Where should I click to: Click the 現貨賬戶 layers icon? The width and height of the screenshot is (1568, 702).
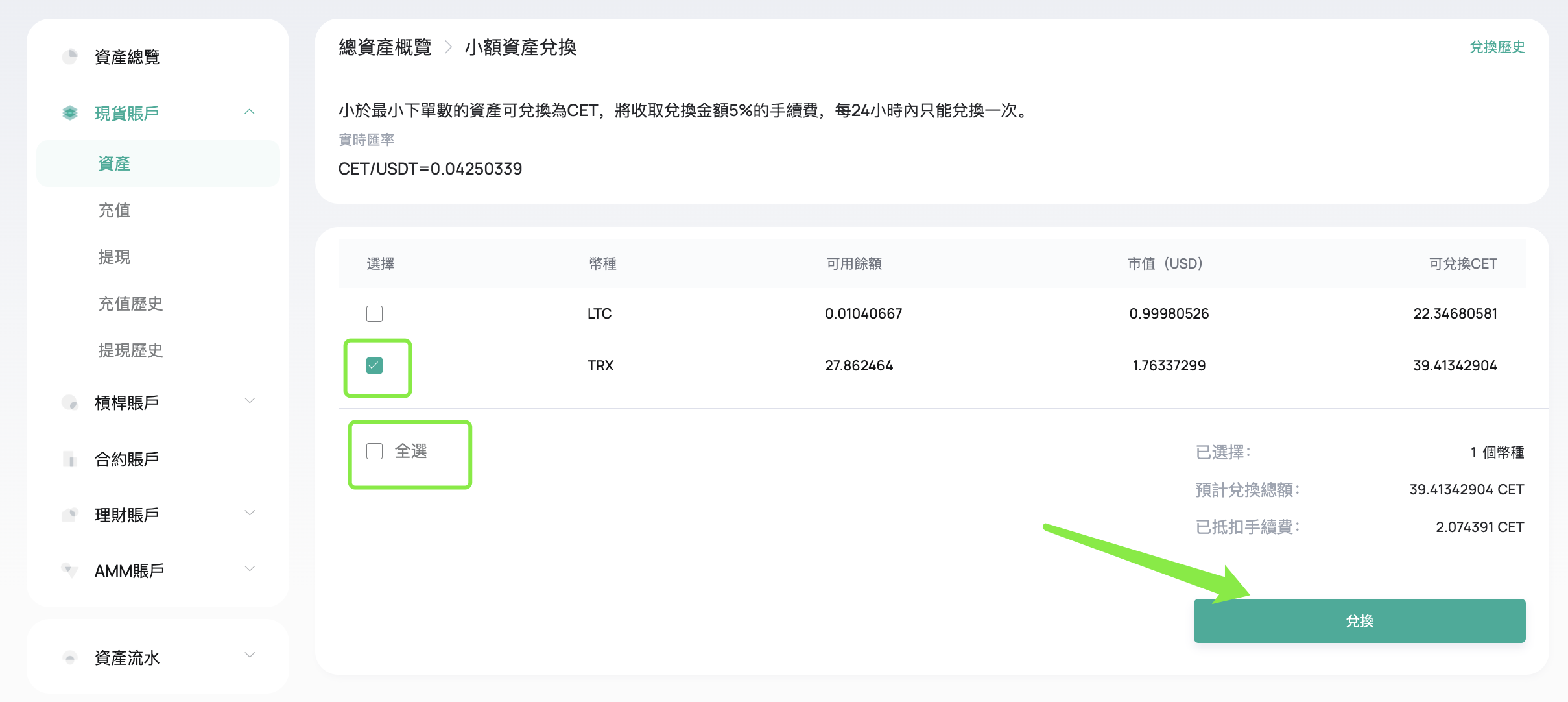coord(70,113)
